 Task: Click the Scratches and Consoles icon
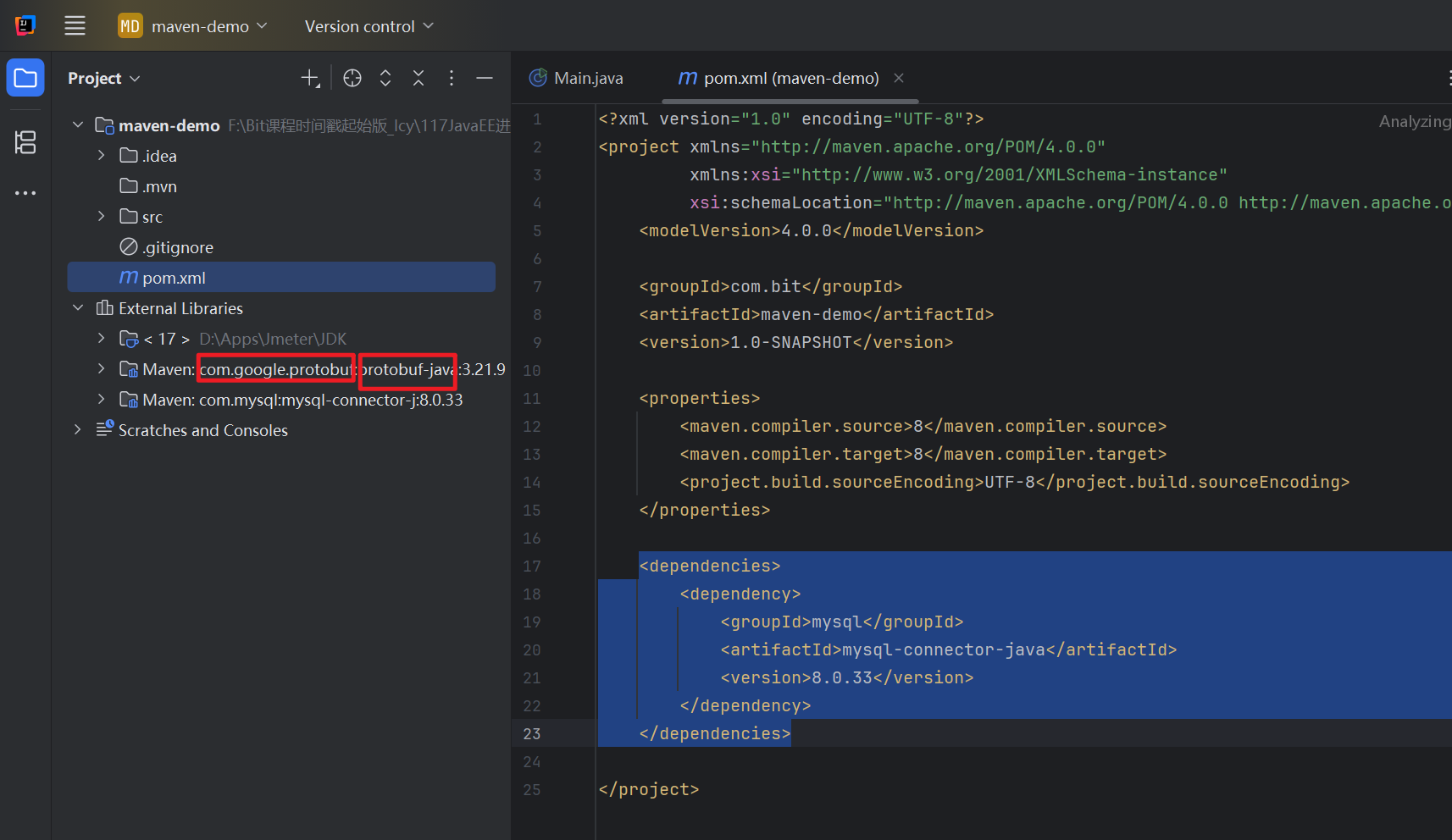(x=105, y=428)
